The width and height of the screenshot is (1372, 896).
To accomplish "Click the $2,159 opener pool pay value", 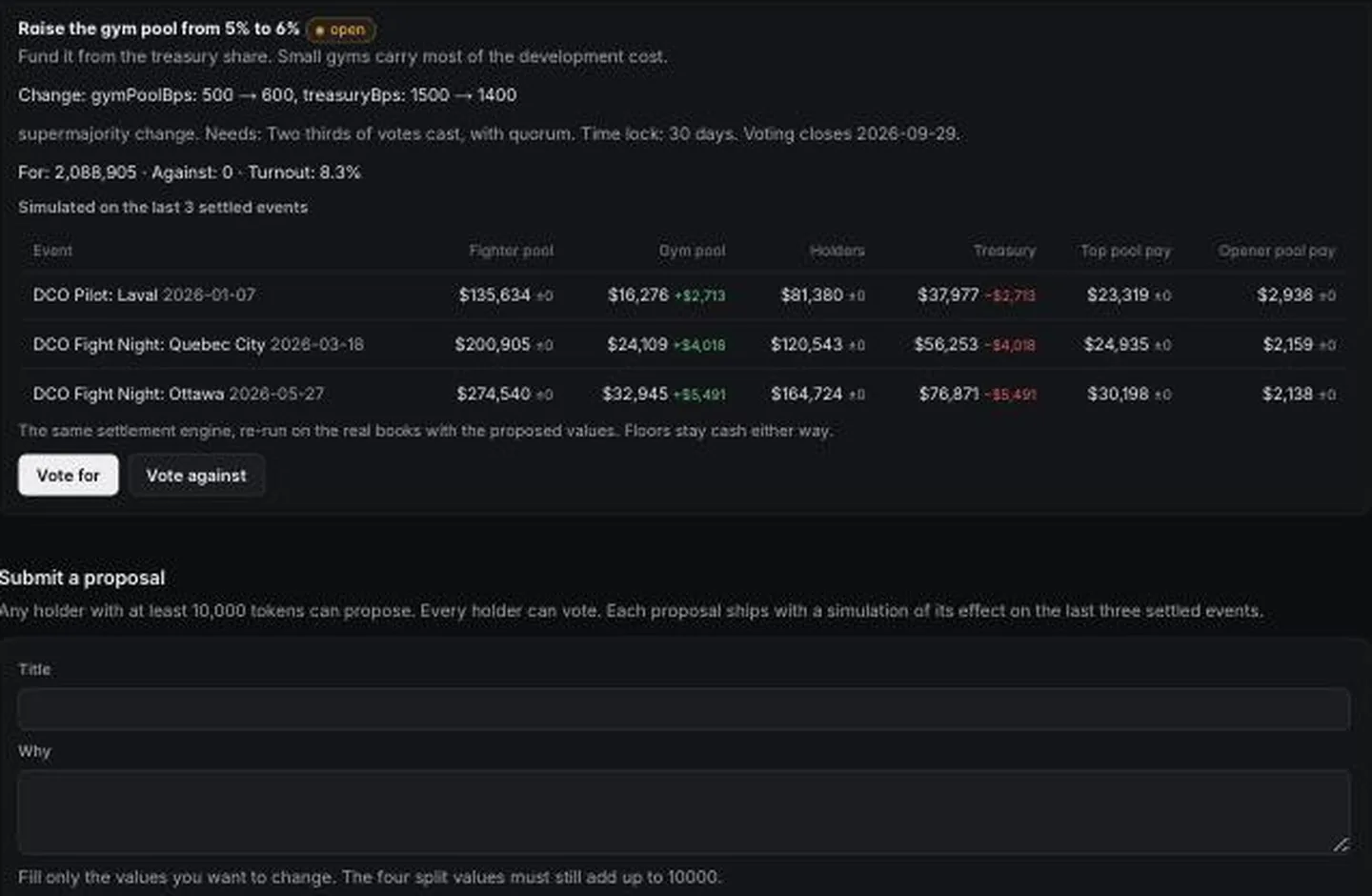I will pos(1288,344).
